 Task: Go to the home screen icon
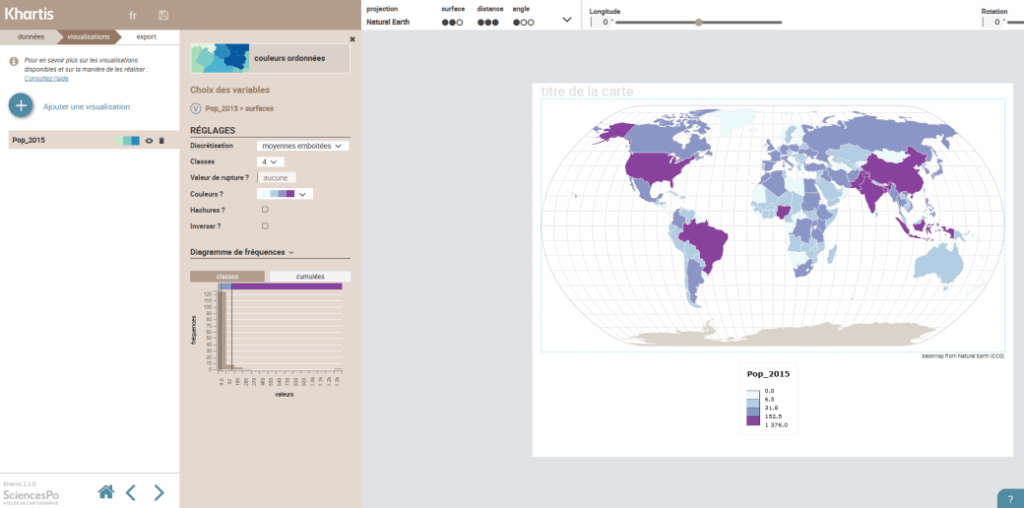[x=105, y=491]
